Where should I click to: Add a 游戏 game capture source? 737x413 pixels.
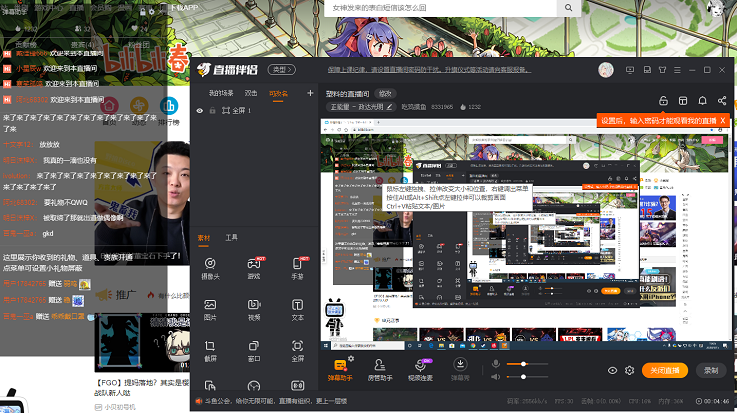point(254,267)
